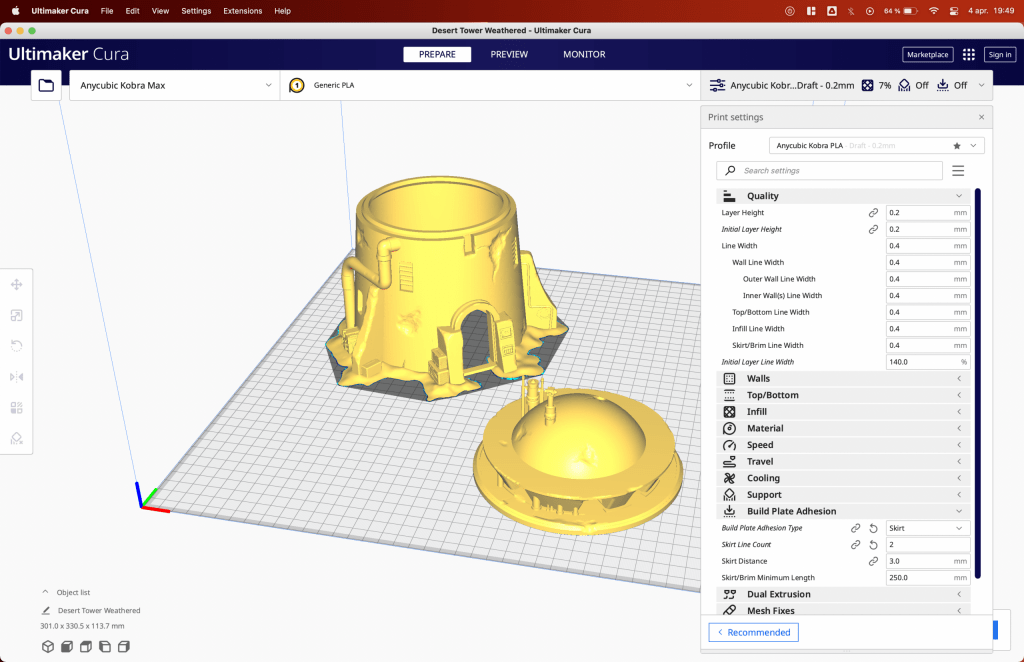Click the Sign in button
1024x662 pixels.
coord(1000,55)
